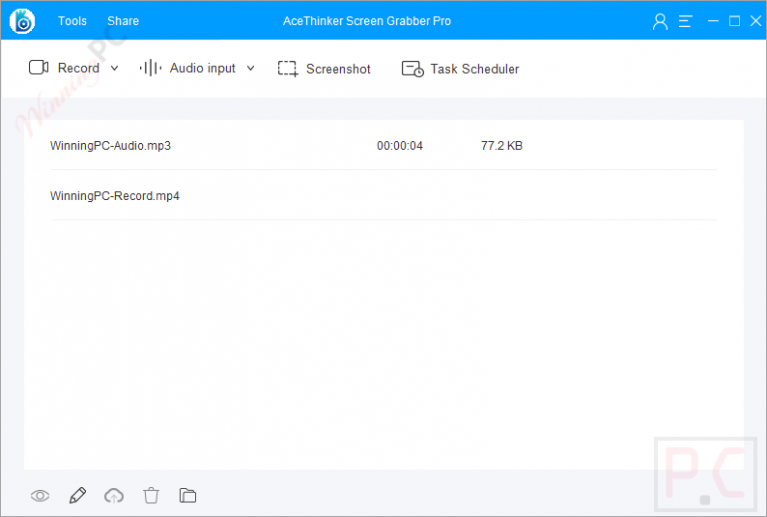767x517 pixels.
Task: Click the AceThinker app logo icon
Action: 22,21
